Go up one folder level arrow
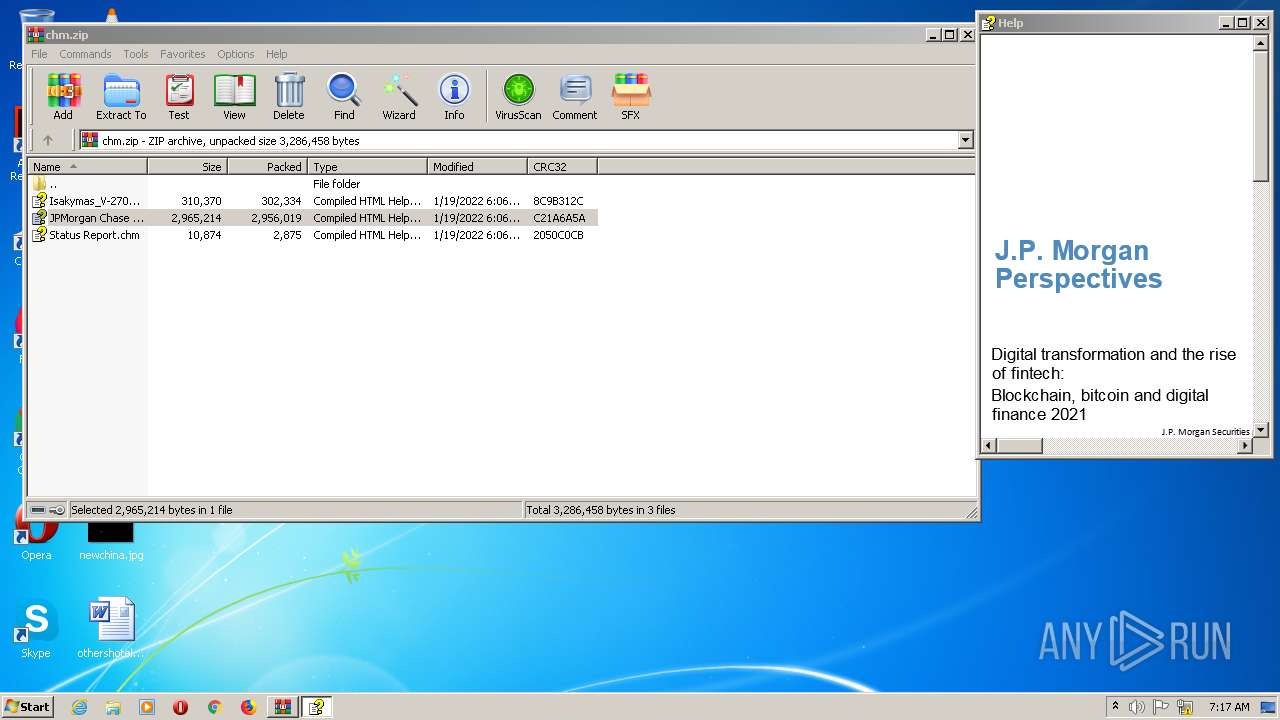 tap(47, 140)
